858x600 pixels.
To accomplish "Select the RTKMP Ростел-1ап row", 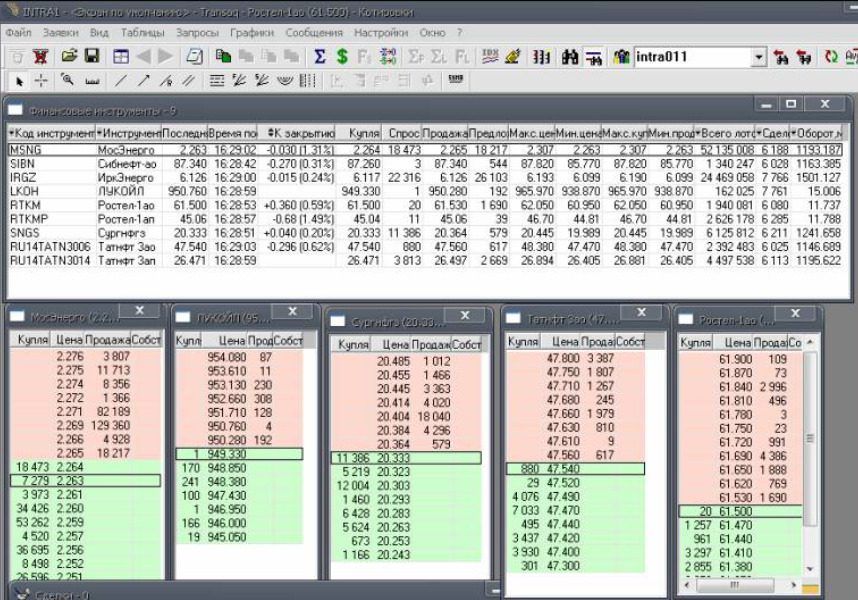I will click(425, 219).
